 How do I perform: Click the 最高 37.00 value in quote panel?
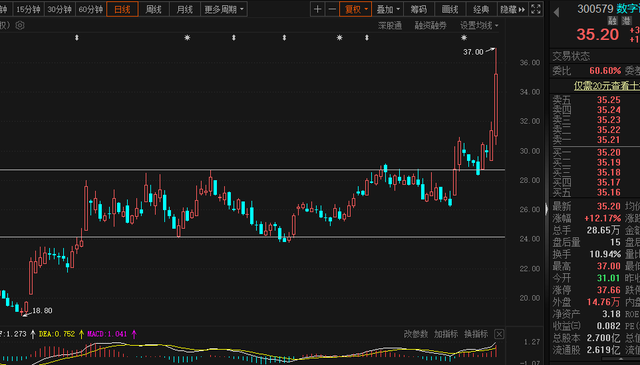coord(609,266)
